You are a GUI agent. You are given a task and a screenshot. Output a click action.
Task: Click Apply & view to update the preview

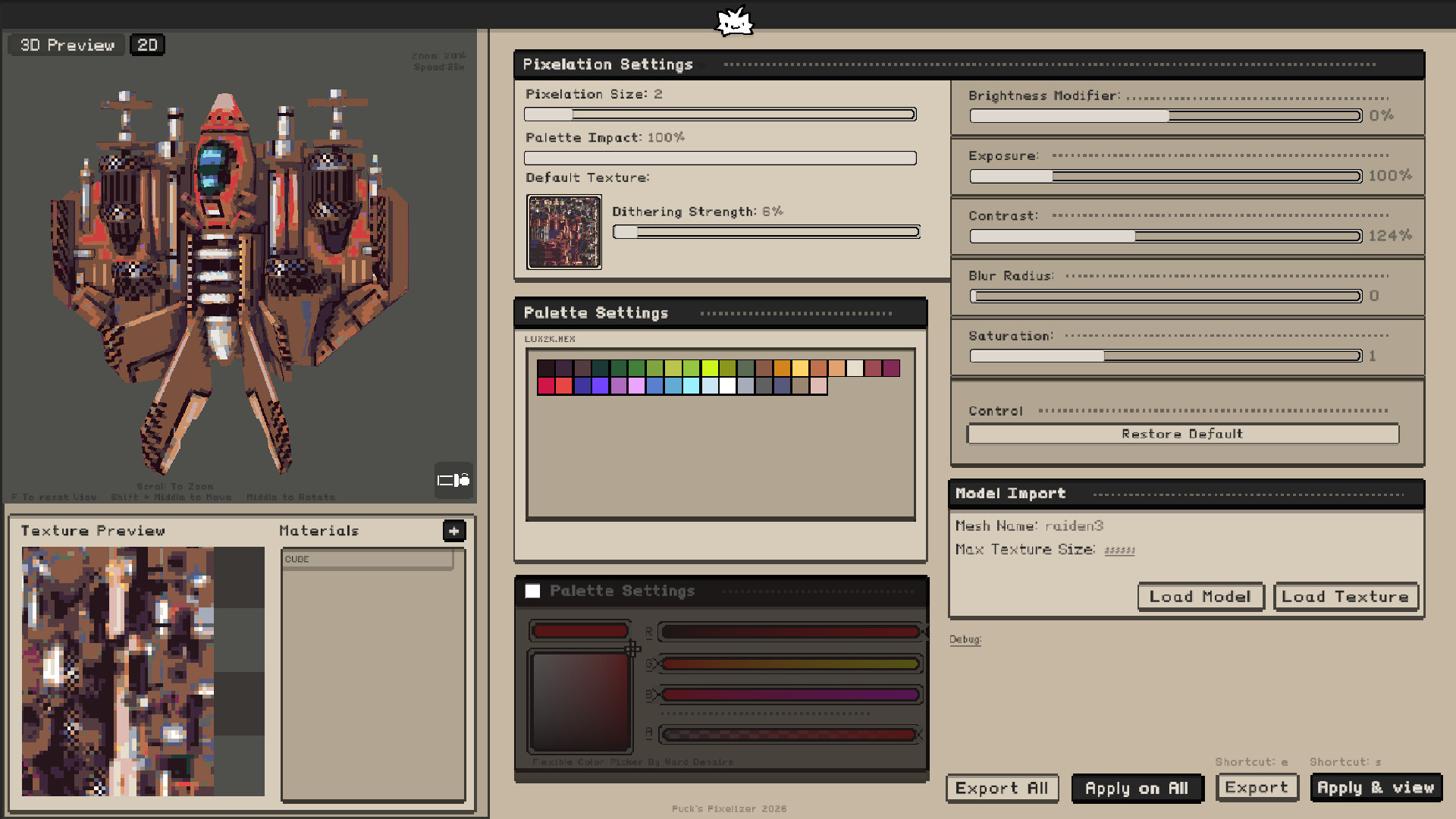1376,788
